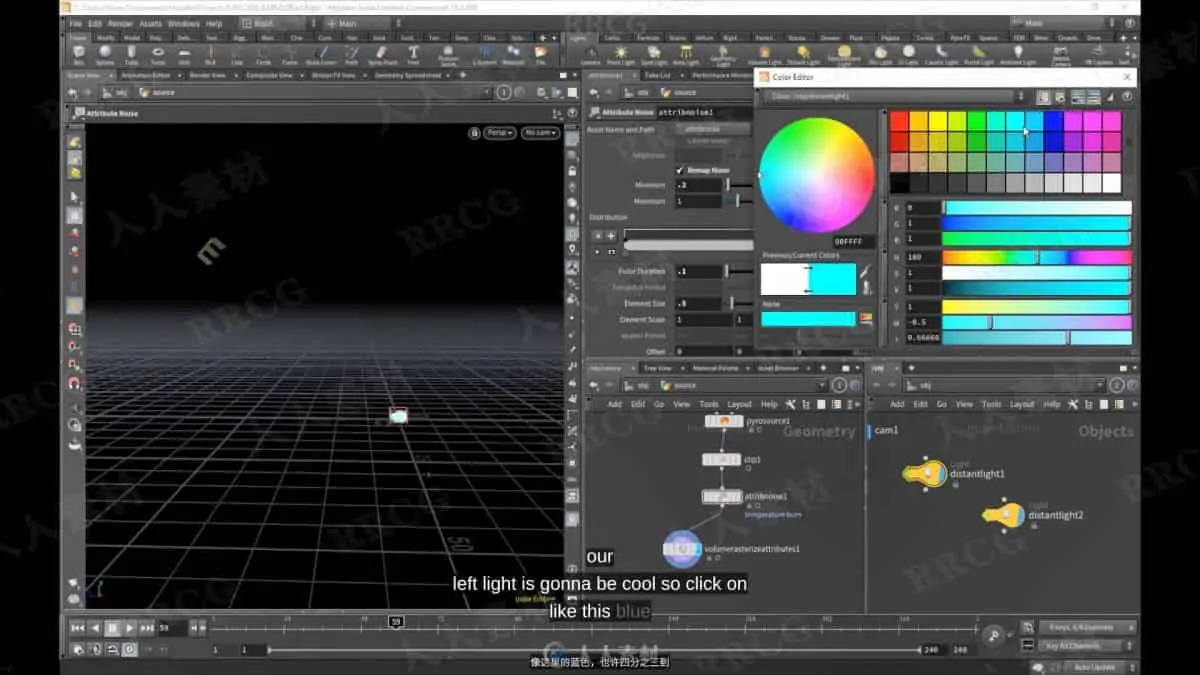Create a Tube from the shelf

131,54
